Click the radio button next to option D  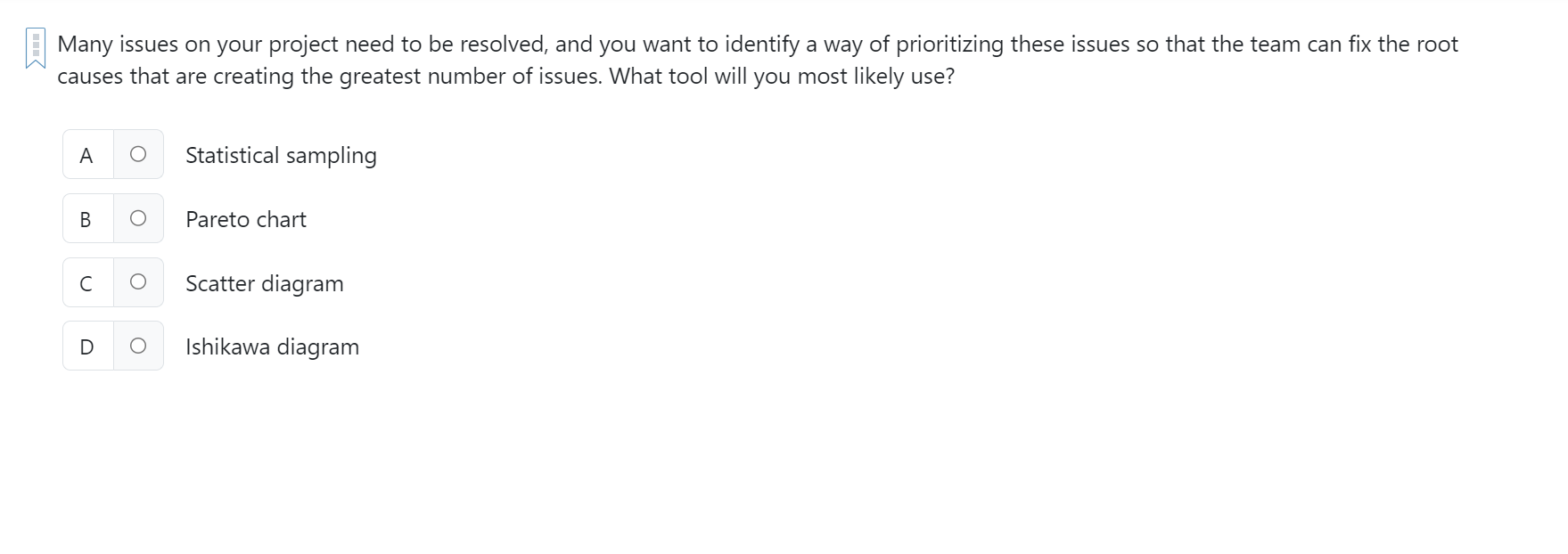tap(137, 346)
